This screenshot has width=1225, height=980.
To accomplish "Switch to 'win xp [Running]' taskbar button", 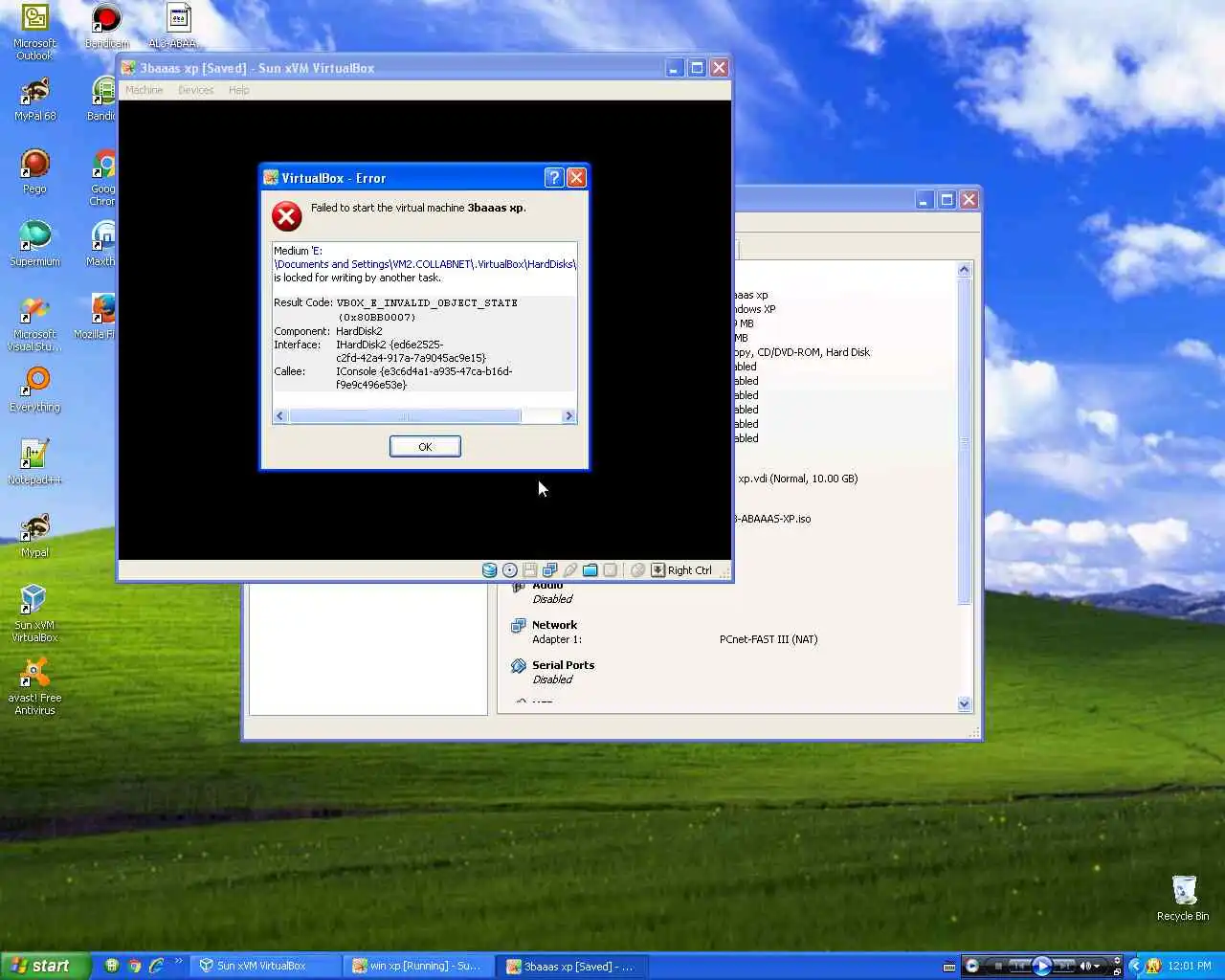I will coord(418,966).
